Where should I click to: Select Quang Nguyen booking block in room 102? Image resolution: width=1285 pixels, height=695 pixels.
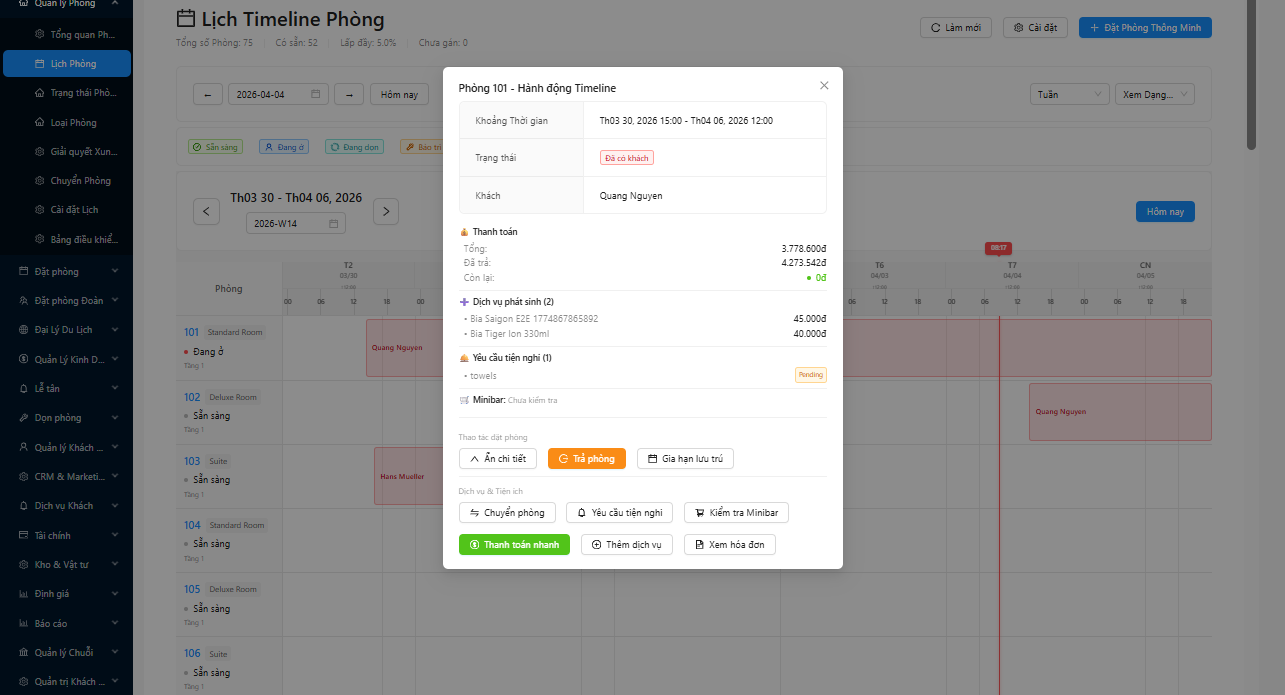pyautogui.click(x=1120, y=412)
